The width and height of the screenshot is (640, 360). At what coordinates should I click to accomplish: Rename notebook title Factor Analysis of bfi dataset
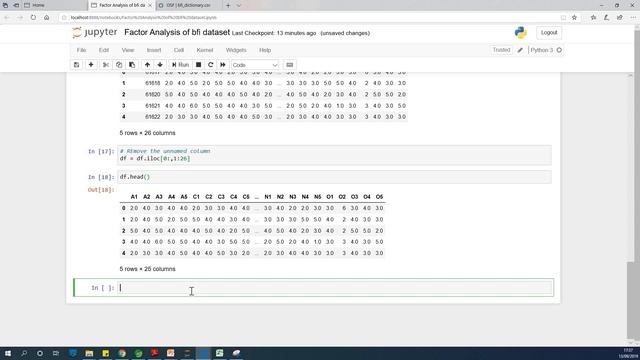coord(177,33)
